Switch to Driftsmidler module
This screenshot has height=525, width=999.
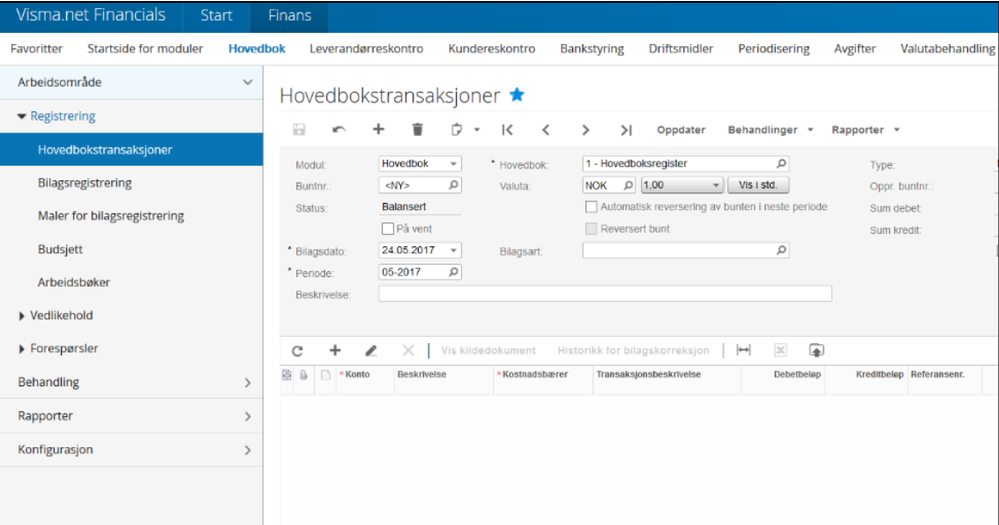[681, 48]
